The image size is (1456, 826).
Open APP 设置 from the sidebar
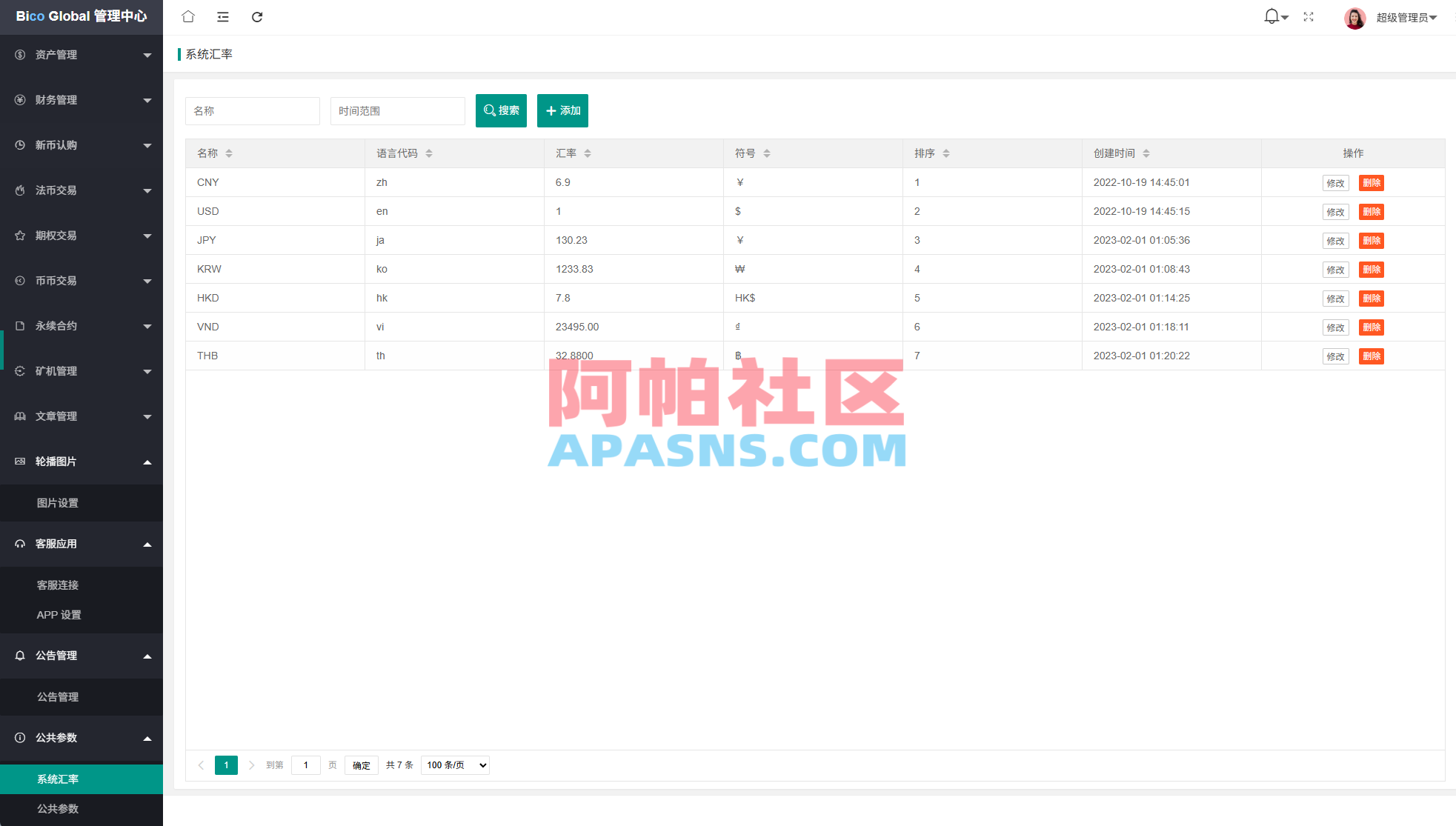click(58, 614)
